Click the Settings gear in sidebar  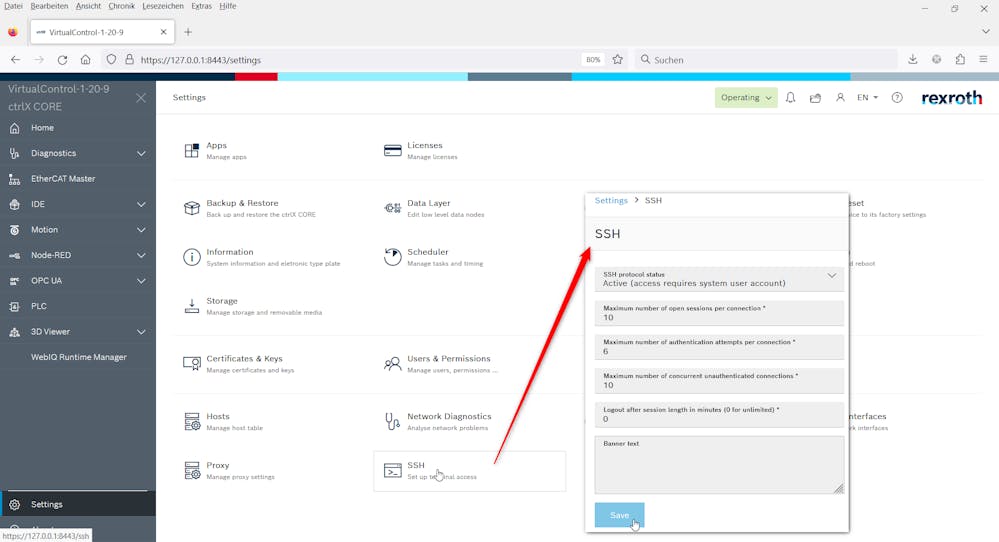pos(15,504)
